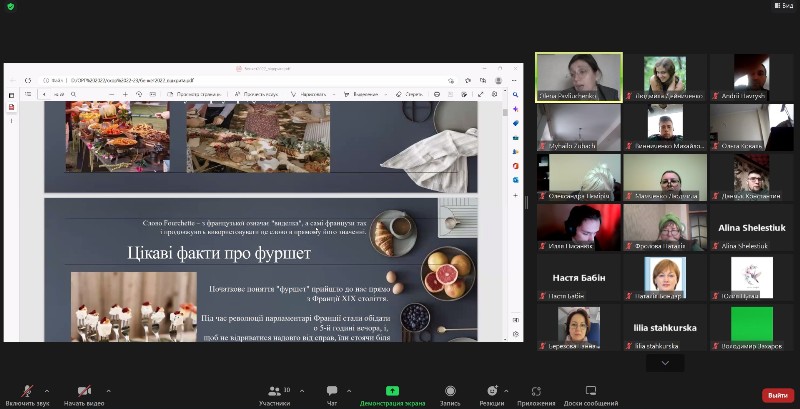Click the green encryption shield icon

point(11,6)
